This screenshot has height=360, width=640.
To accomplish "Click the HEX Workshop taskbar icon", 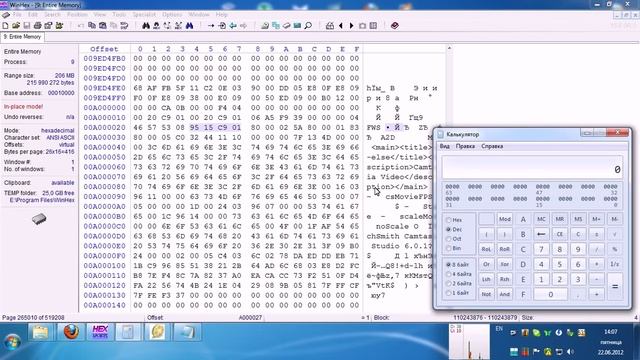I will tap(100, 332).
